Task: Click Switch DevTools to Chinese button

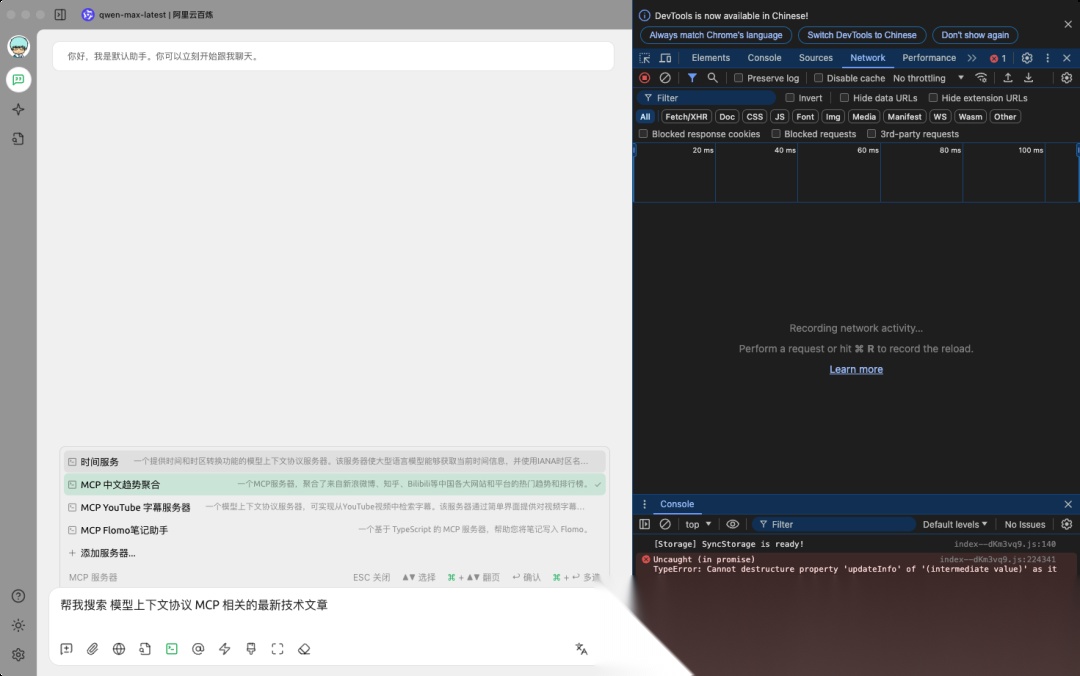Action: 862,35
